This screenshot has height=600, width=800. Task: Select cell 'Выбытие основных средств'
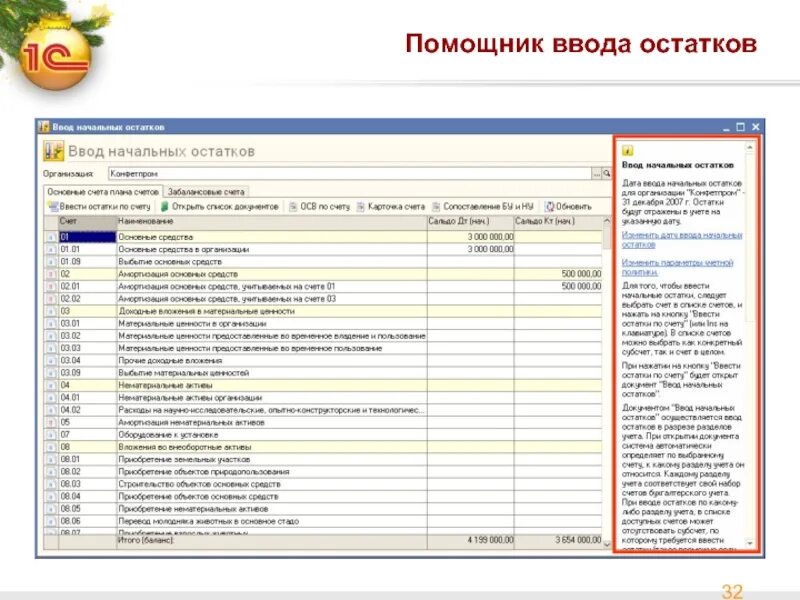click(271, 262)
